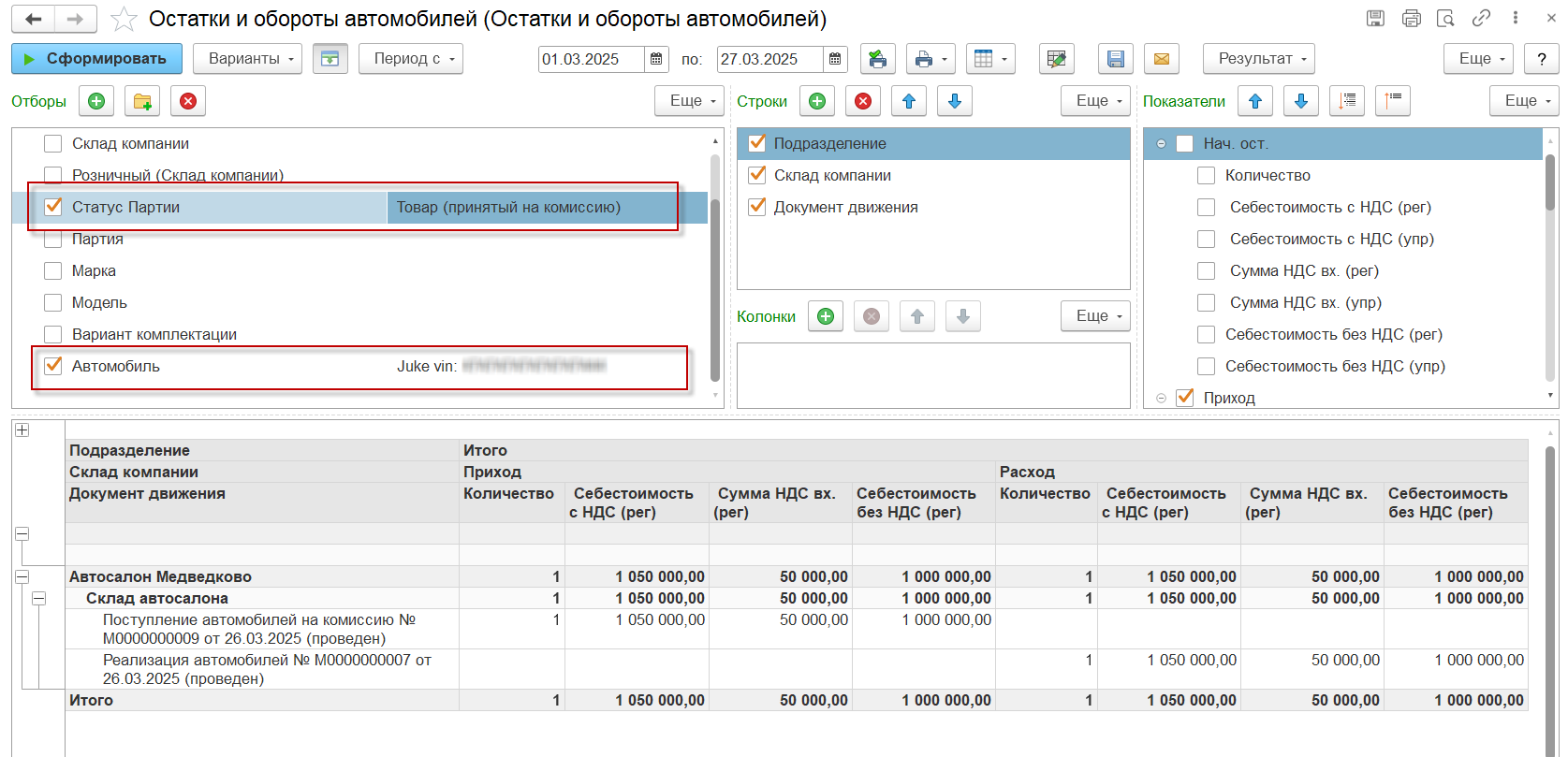
Task: Move selected row grouping up in Строки
Action: 909,101
